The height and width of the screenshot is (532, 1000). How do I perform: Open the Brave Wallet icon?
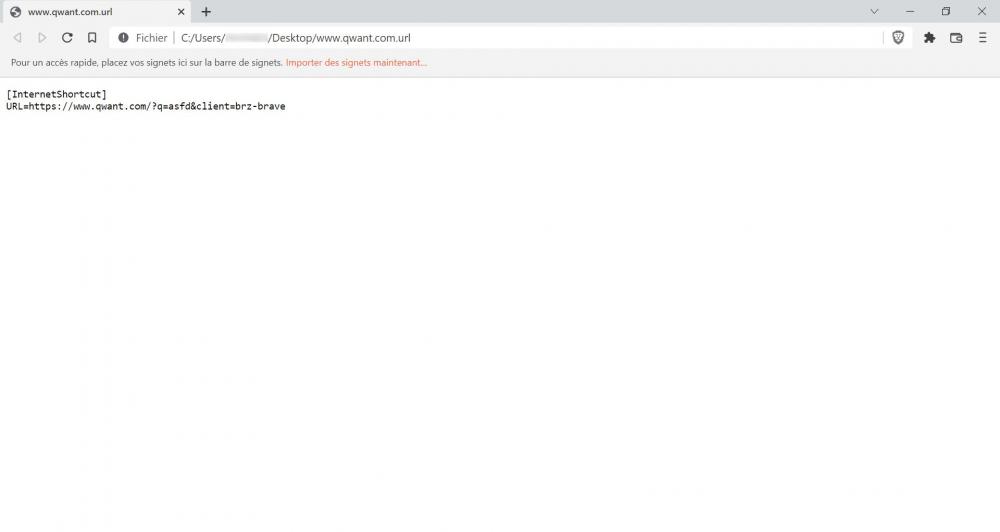(x=956, y=38)
